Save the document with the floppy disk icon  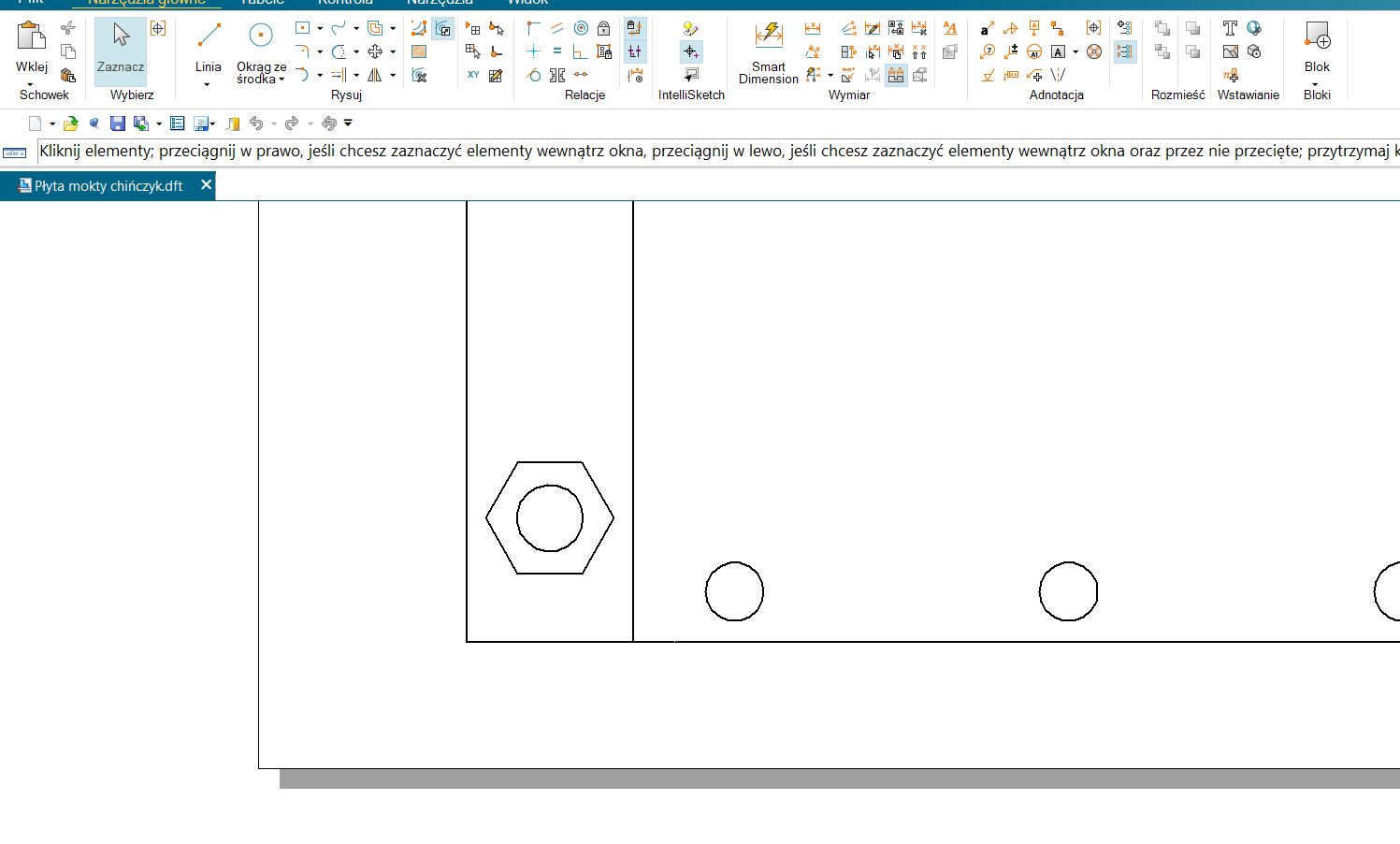tap(118, 124)
